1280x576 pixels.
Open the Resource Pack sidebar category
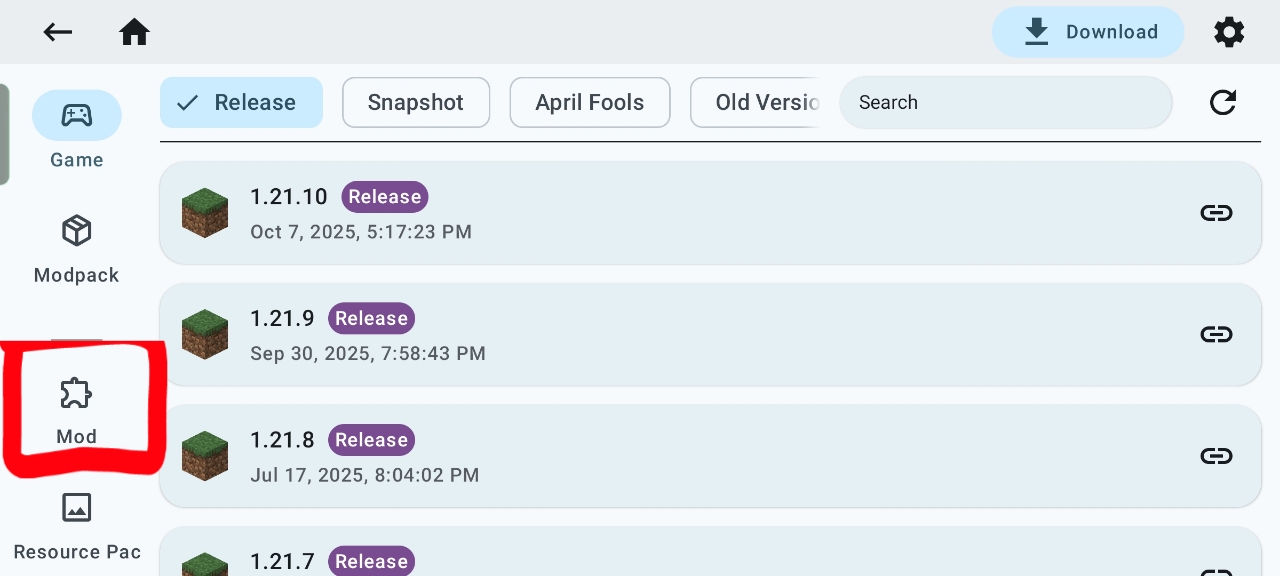tap(77, 525)
